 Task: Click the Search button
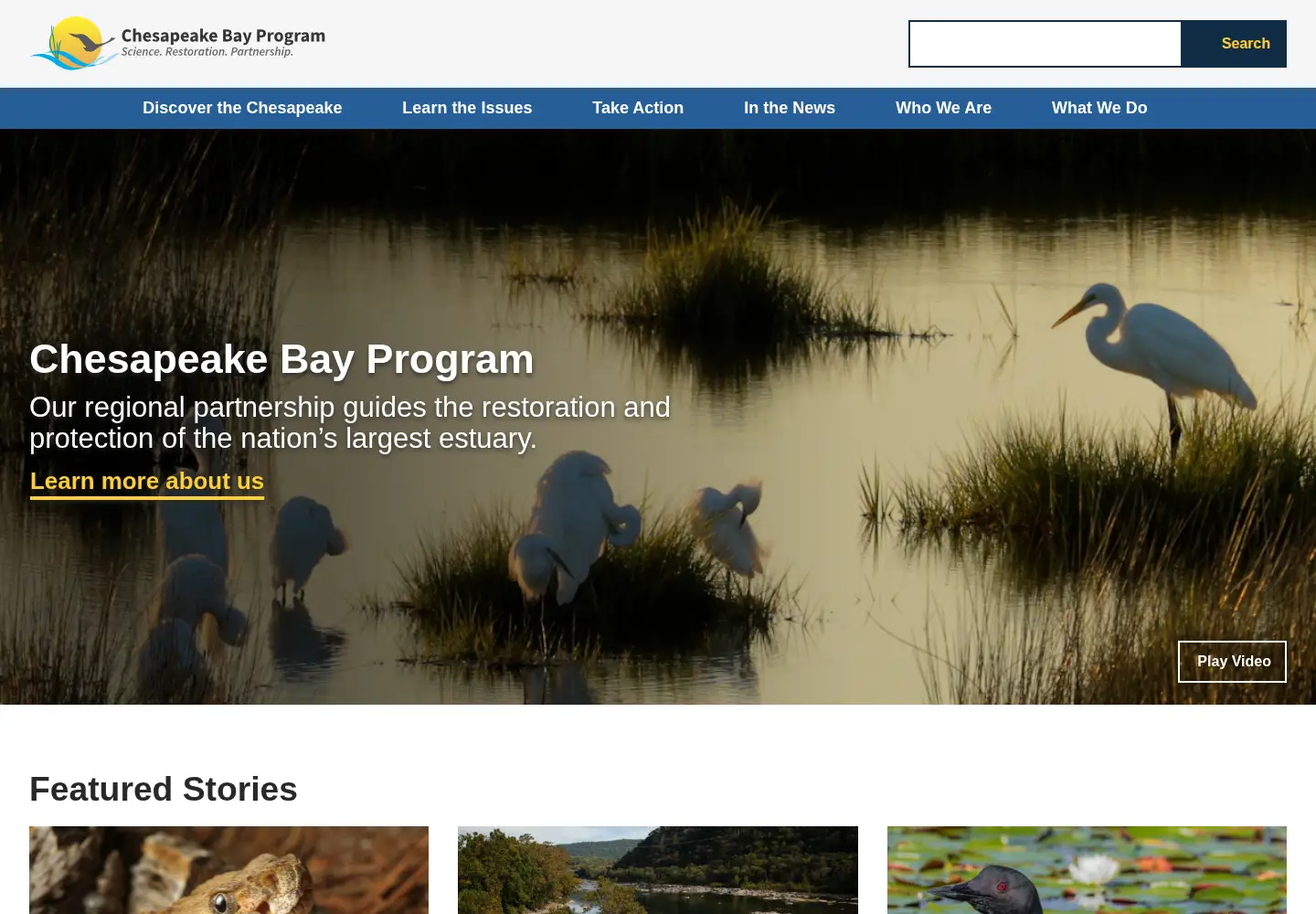coord(1234,44)
